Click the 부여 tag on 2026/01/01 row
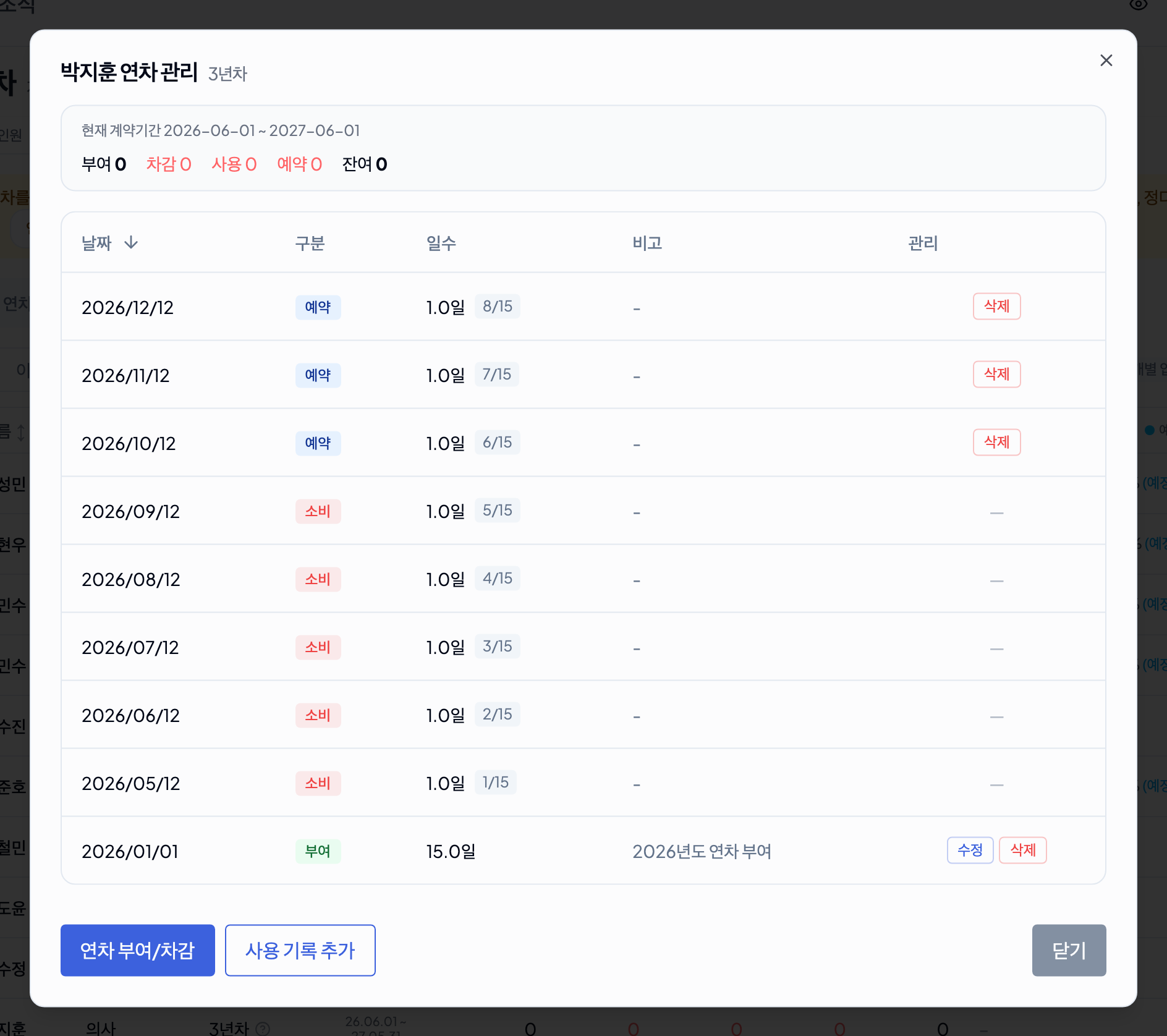 tap(318, 851)
